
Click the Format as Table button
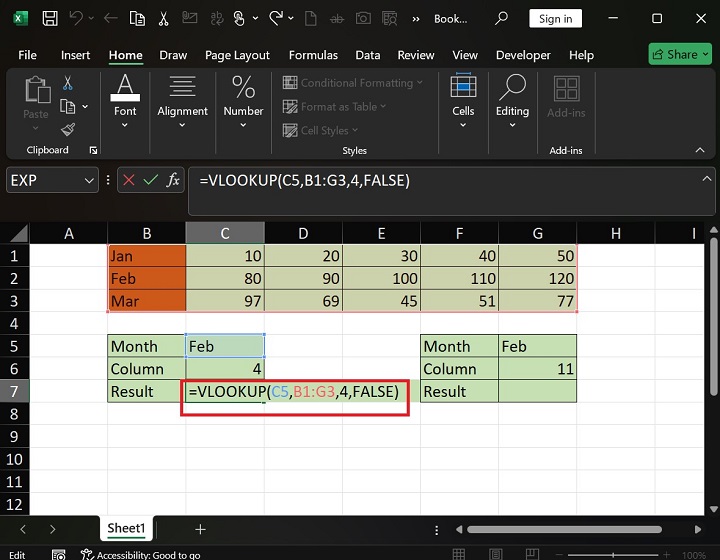[334, 106]
